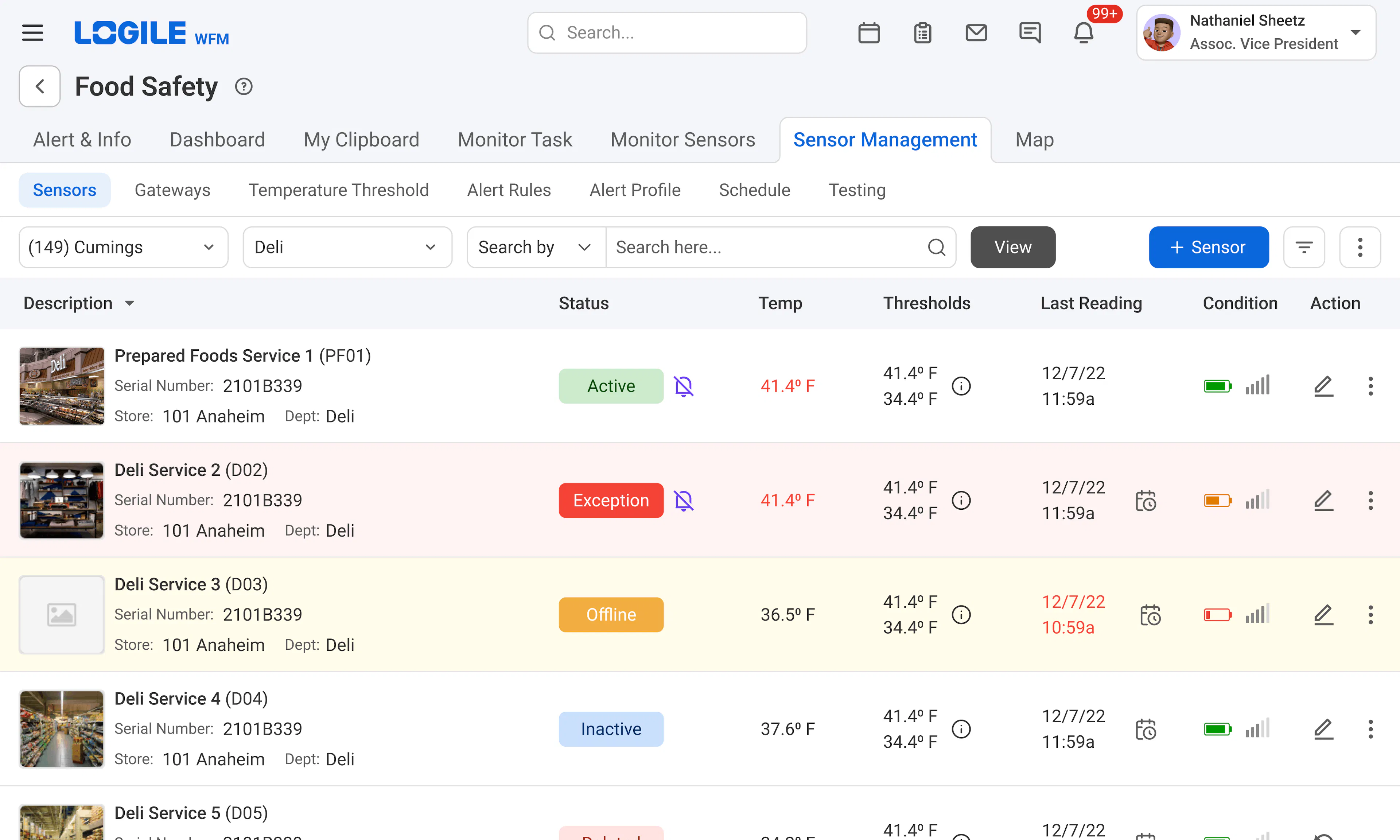This screenshot has width=1400, height=840.
Task: Open the calendar icon in top toolbar
Action: (869, 32)
